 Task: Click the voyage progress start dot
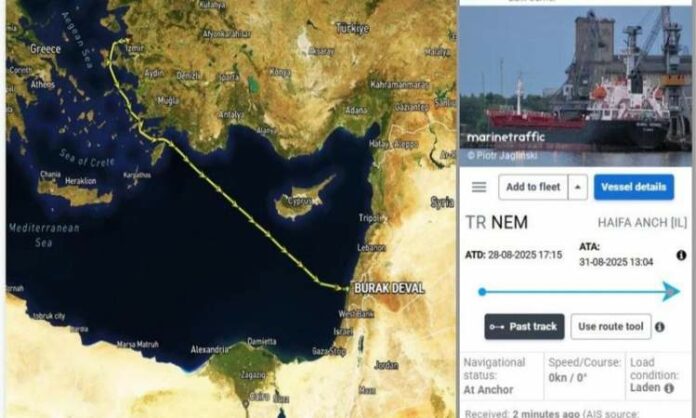(x=482, y=292)
